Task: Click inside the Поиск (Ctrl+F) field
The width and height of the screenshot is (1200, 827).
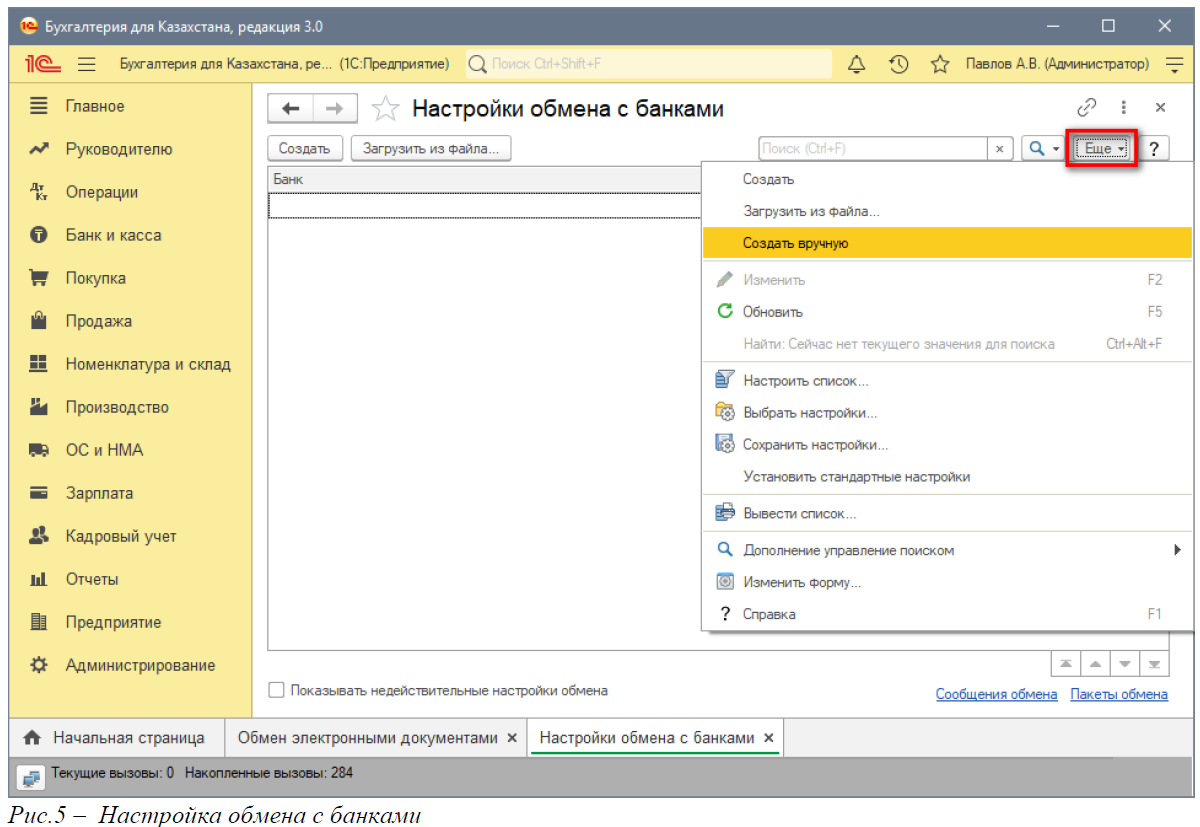Action: click(x=872, y=149)
